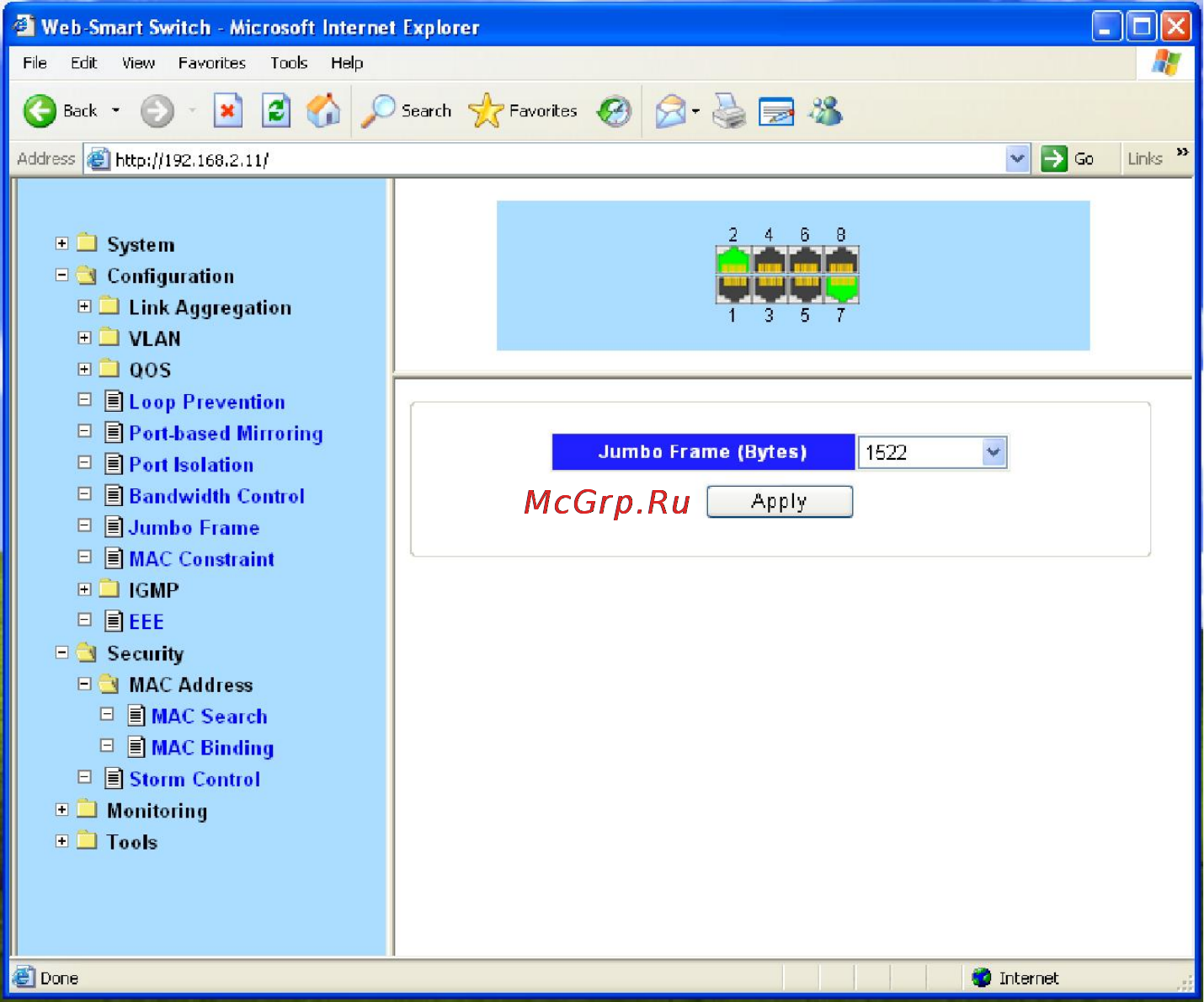Click the Links toolbar label
Screen dimensions: 1204x1002
[1144, 158]
